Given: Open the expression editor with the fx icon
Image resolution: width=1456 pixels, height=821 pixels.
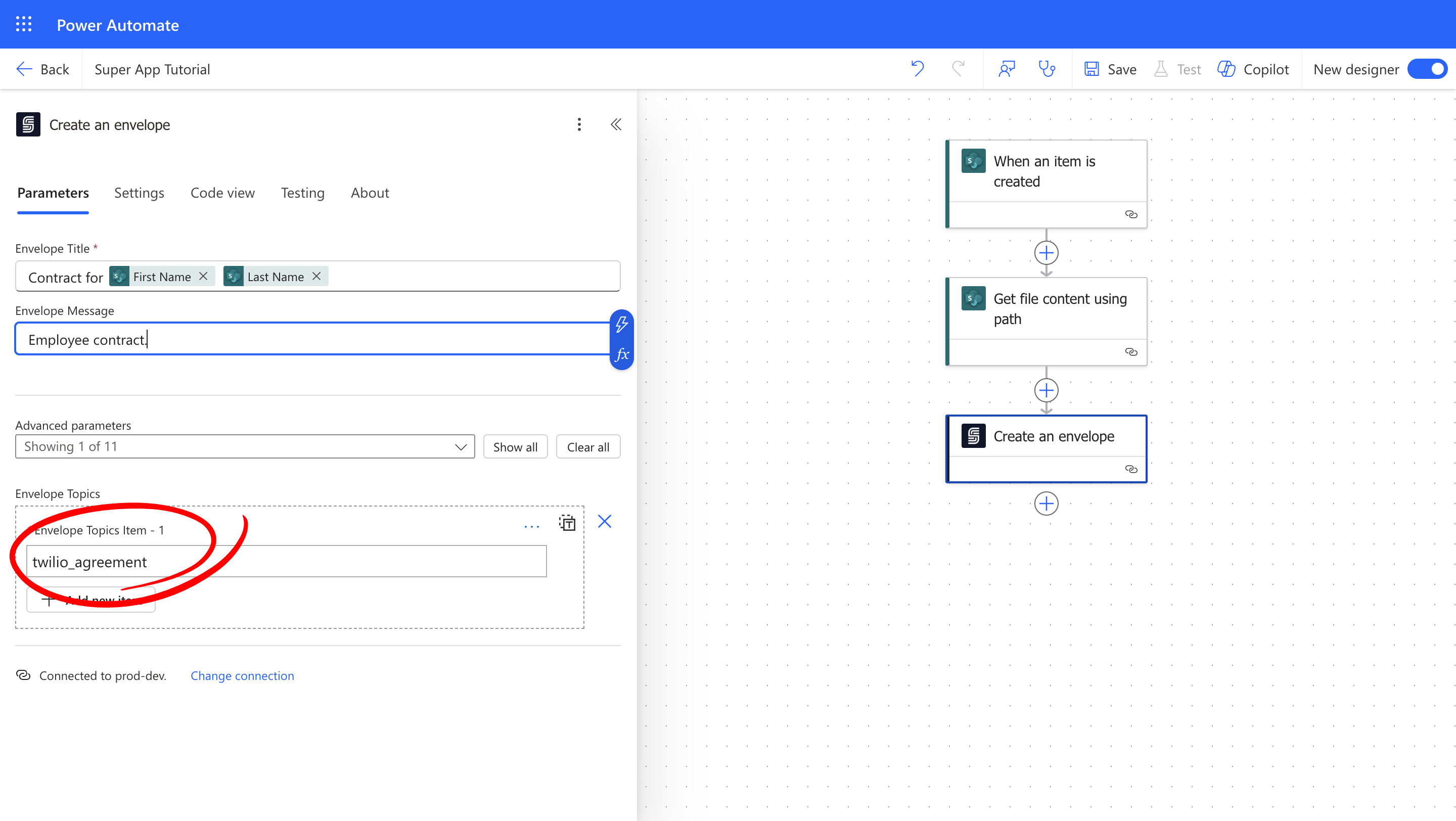Looking at the screenshot, I should (x=622, y=355).
